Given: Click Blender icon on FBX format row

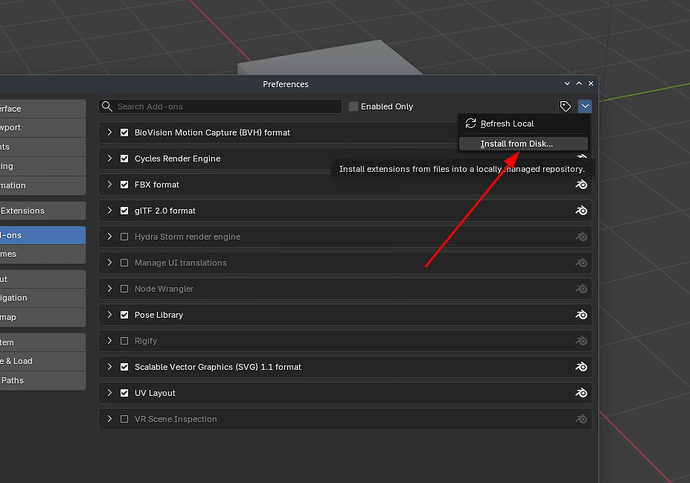Looking at the screenshot, I should pos(581,184).
